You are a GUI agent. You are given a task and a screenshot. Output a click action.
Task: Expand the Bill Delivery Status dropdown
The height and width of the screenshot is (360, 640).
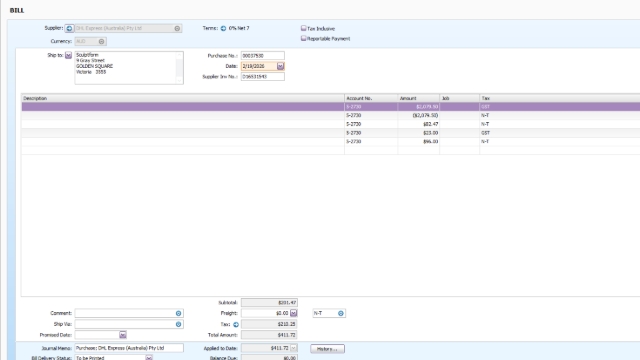click(149, 358)
